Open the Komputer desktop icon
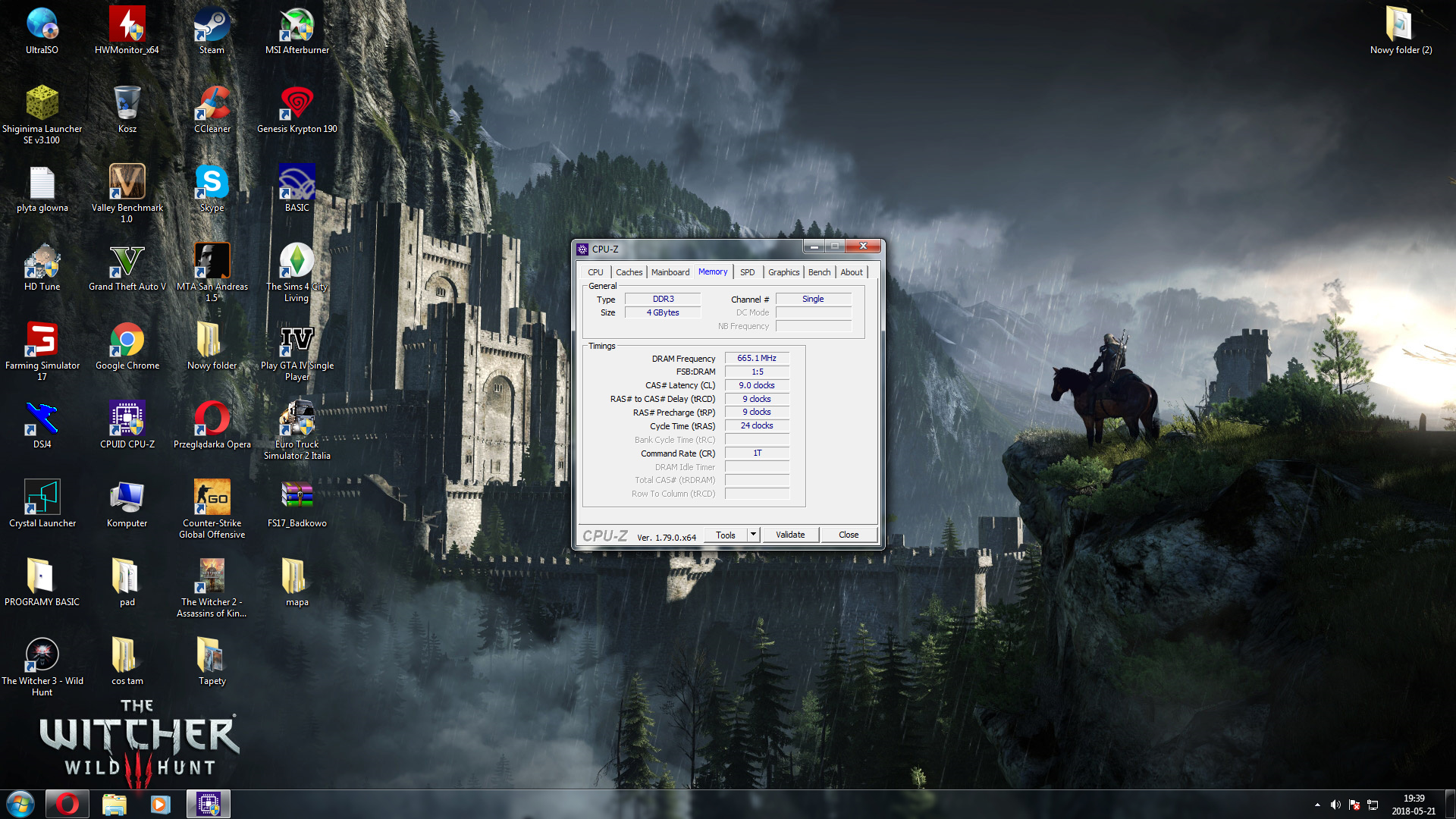The width and height of the screenshot is (1456, 819). click(x=127, y=504)
